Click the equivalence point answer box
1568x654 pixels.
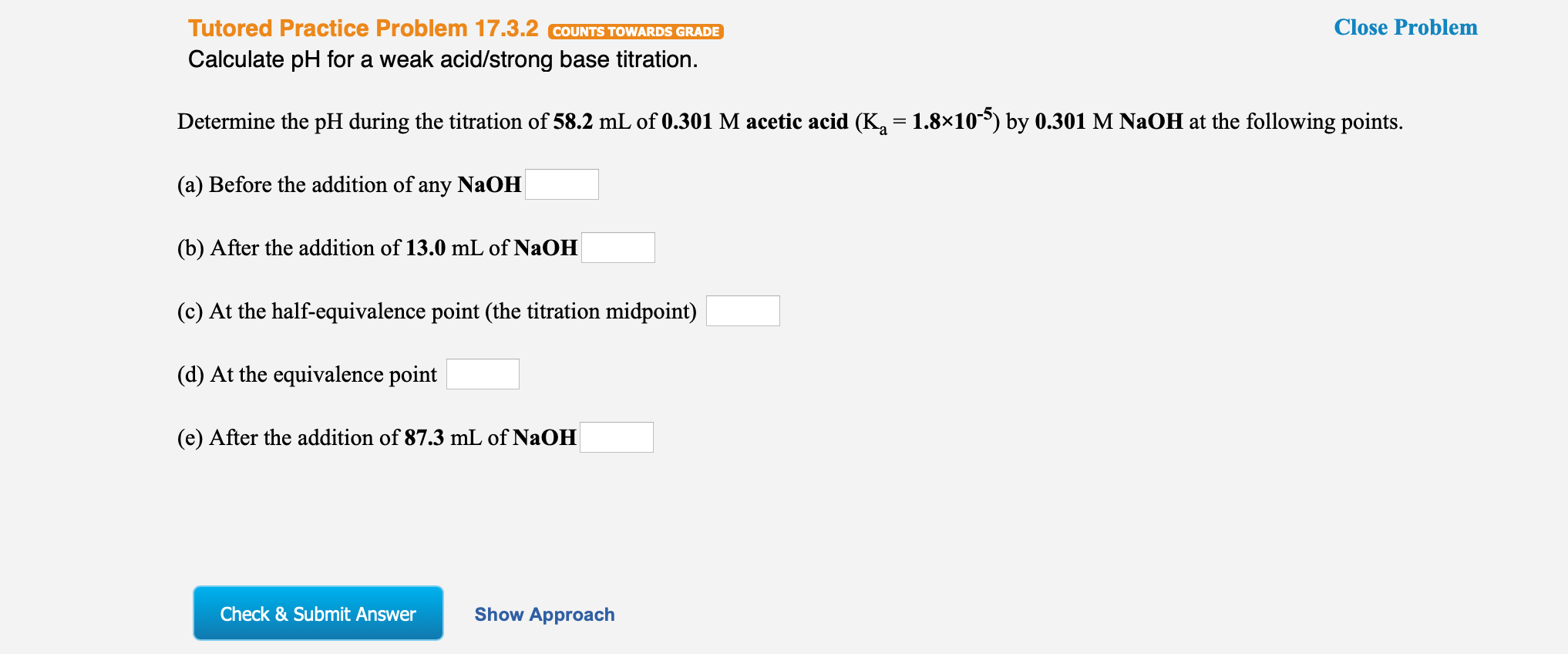point(483,373)
